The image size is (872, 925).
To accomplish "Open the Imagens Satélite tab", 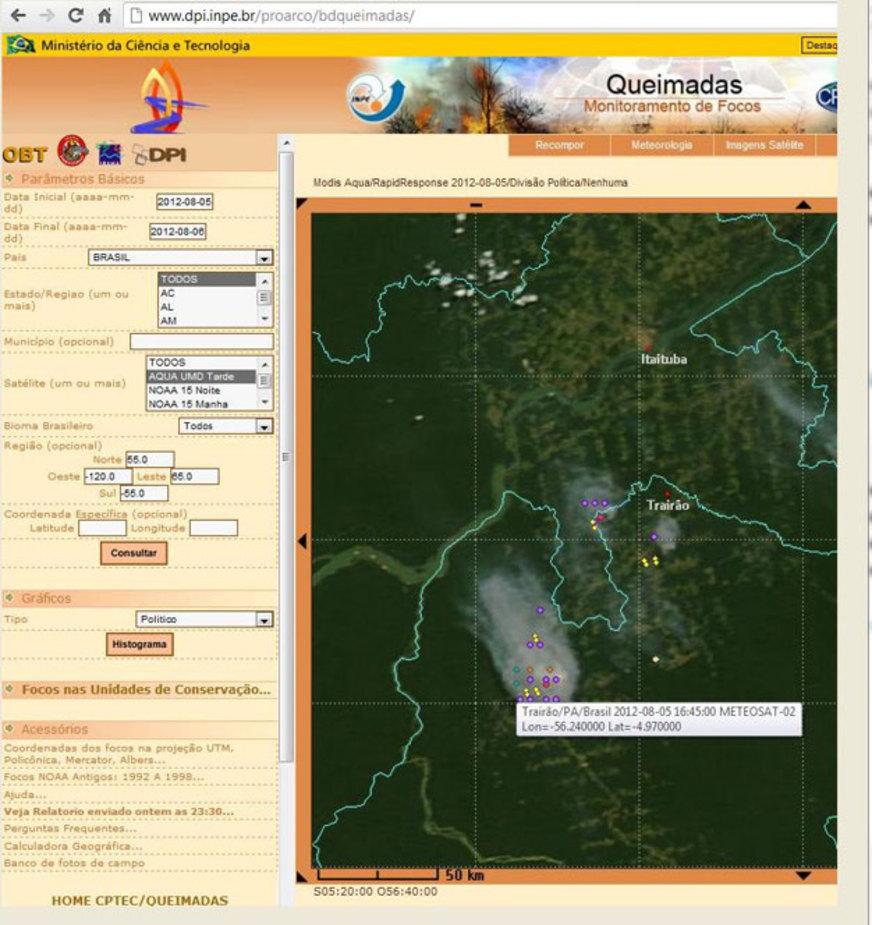I will point(765,145).
